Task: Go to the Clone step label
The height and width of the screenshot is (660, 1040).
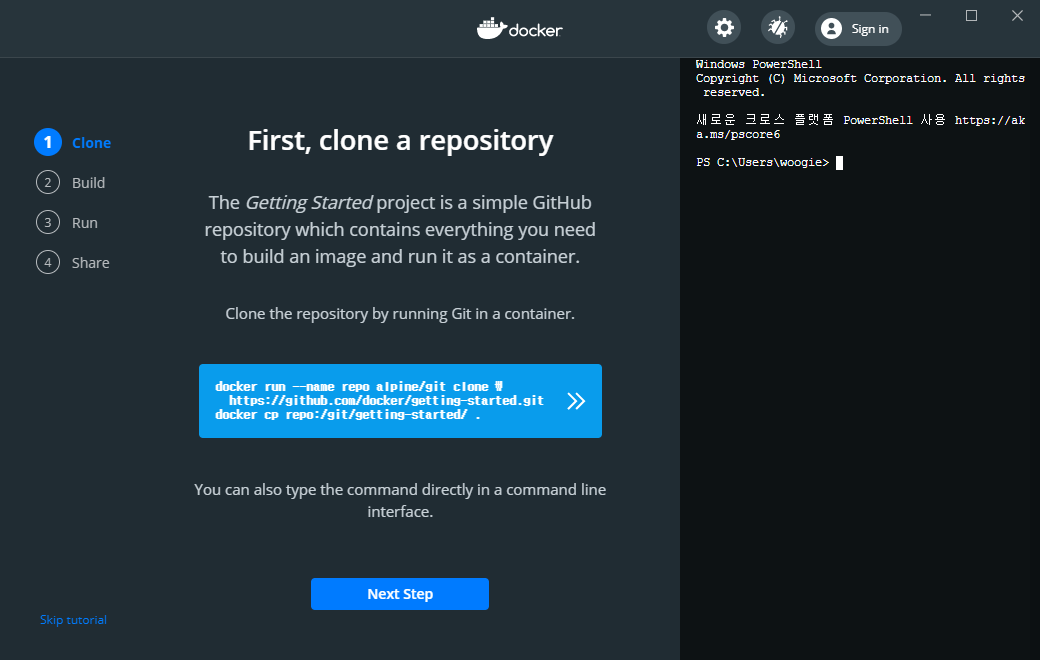Action: point(92,143)
